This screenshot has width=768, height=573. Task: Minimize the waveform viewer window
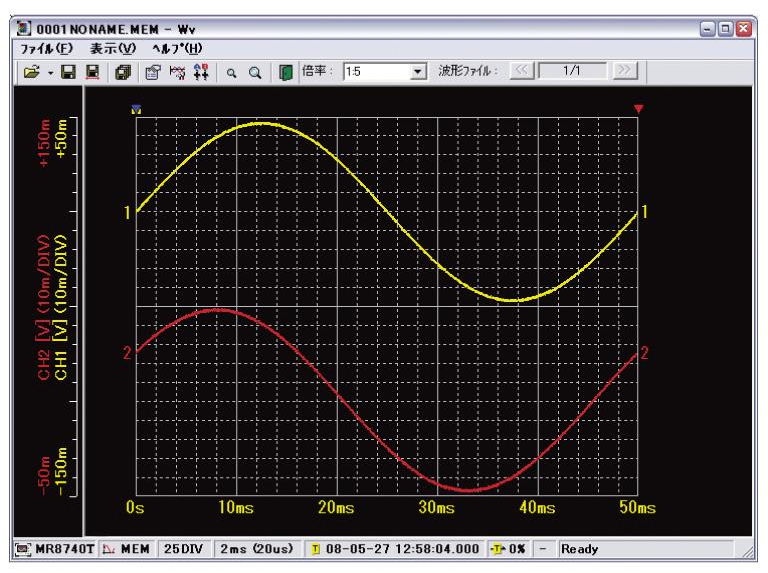[707, 29]
